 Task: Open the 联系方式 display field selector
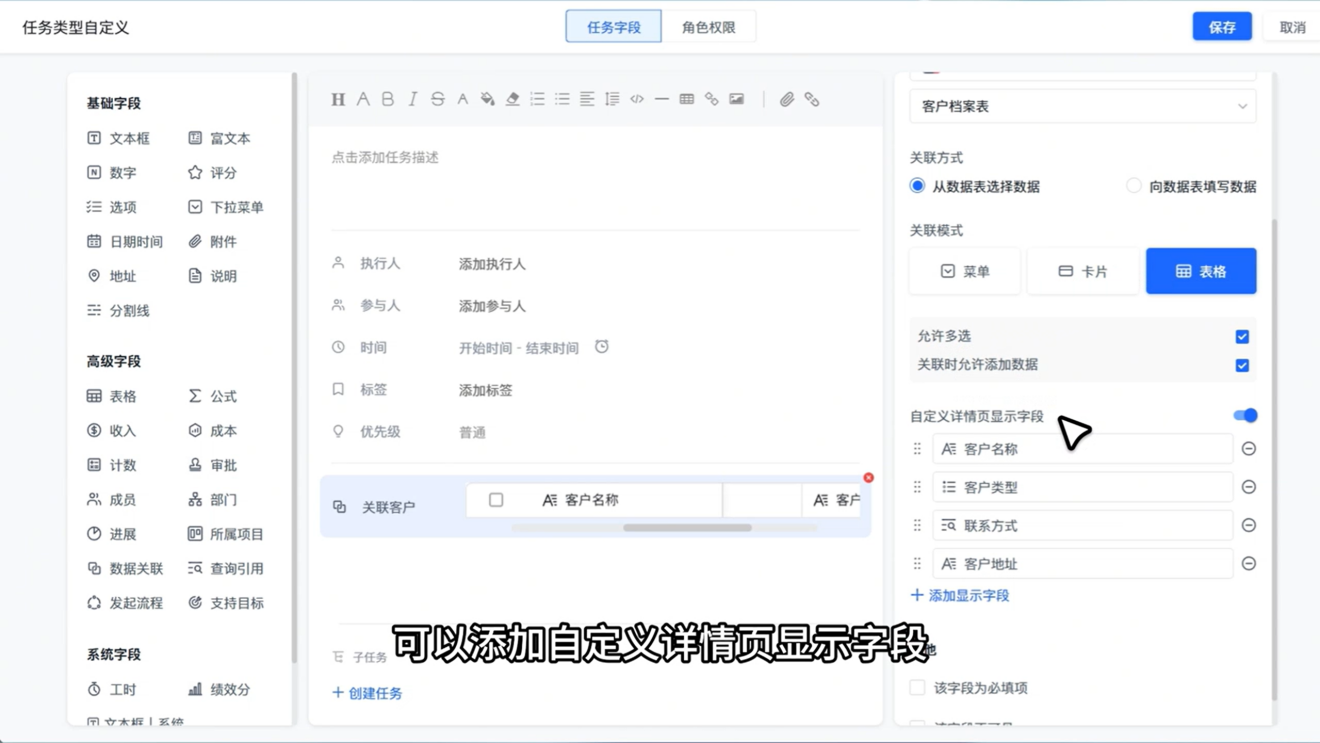pyautogui.click(x=1083, y=525)
